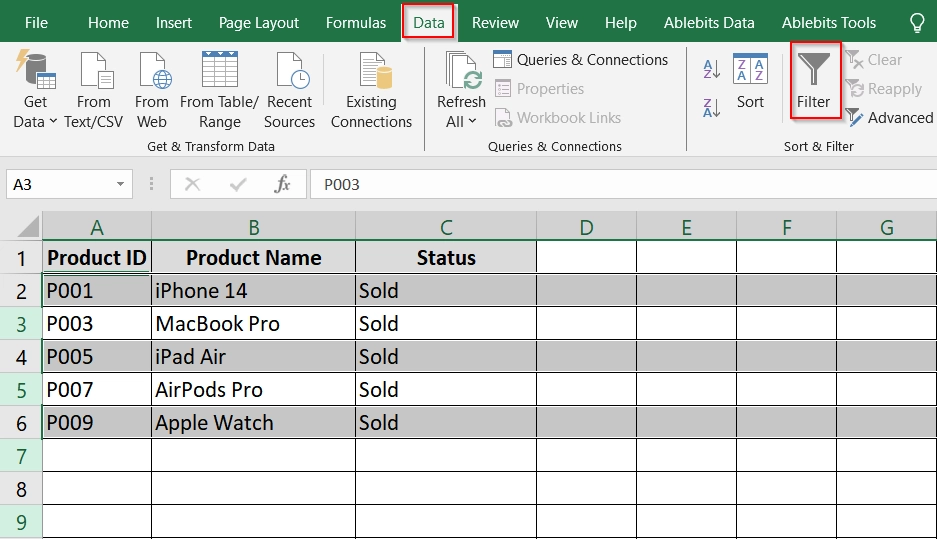Click the formula bar showing P003
Viewport: 937px width, 539px height.
pos(621,184)
